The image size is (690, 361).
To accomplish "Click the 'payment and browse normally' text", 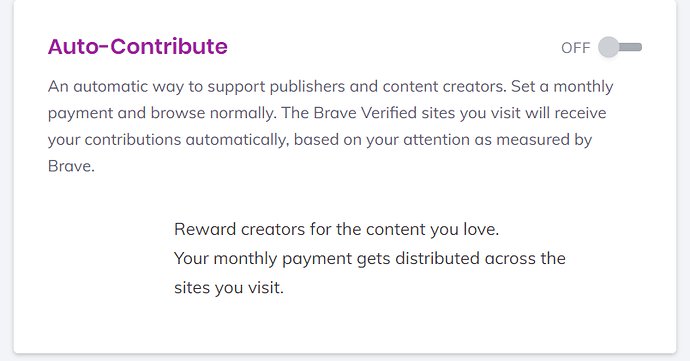I will point(162,113).
